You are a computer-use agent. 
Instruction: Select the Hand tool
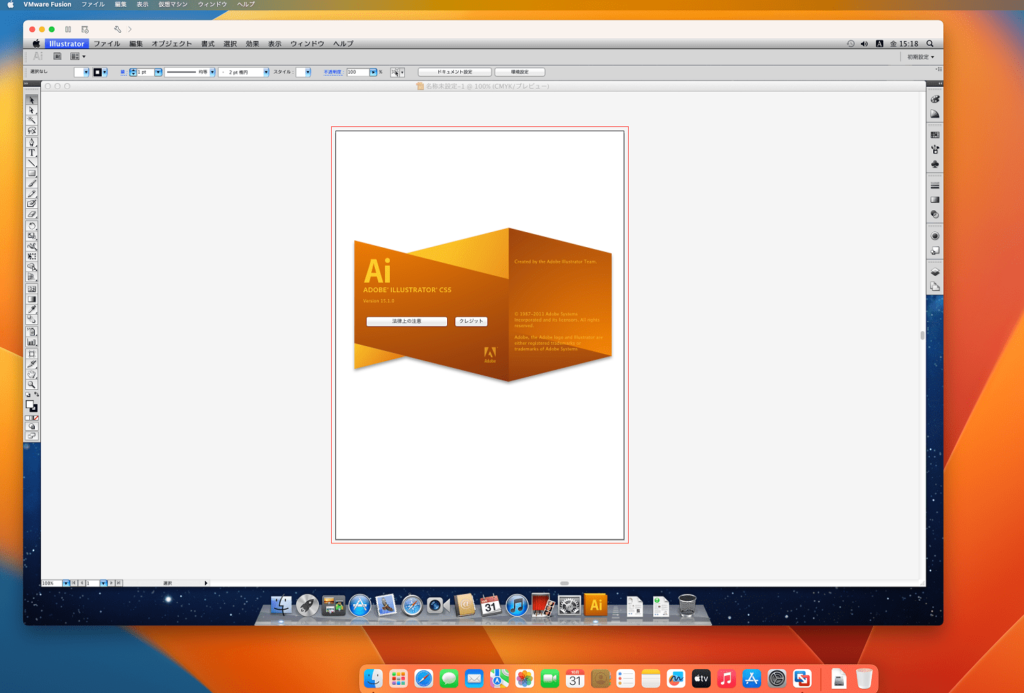(x=31, y=375)
